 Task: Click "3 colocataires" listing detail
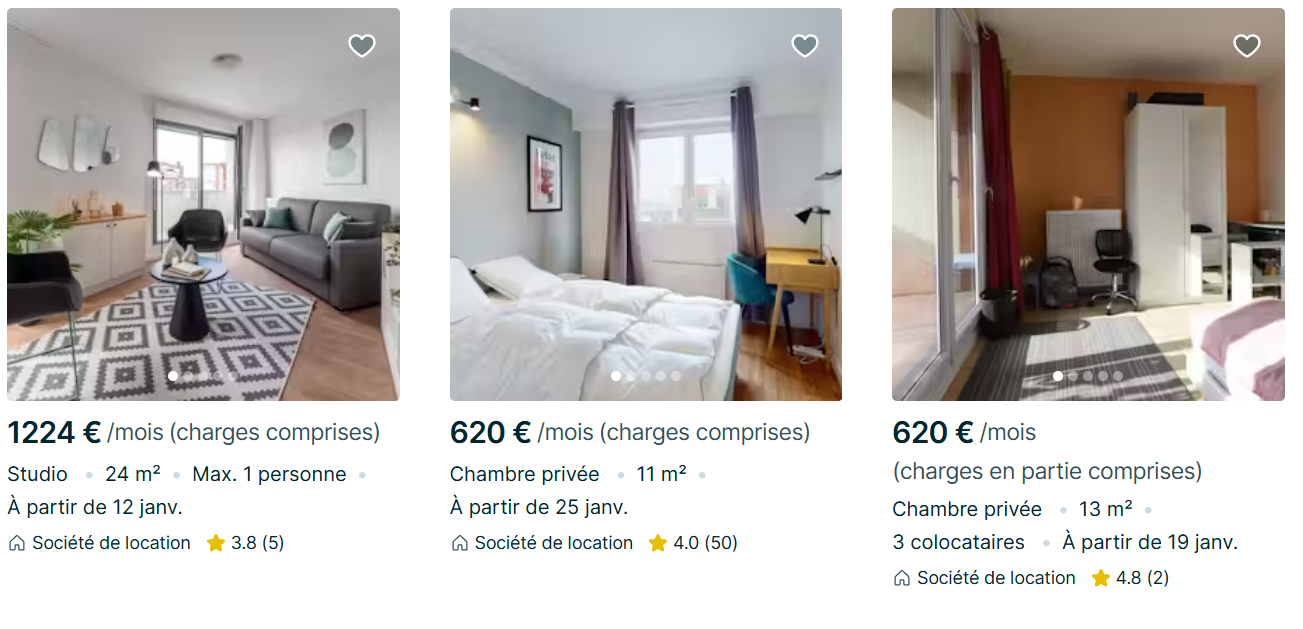coord(959,542)
